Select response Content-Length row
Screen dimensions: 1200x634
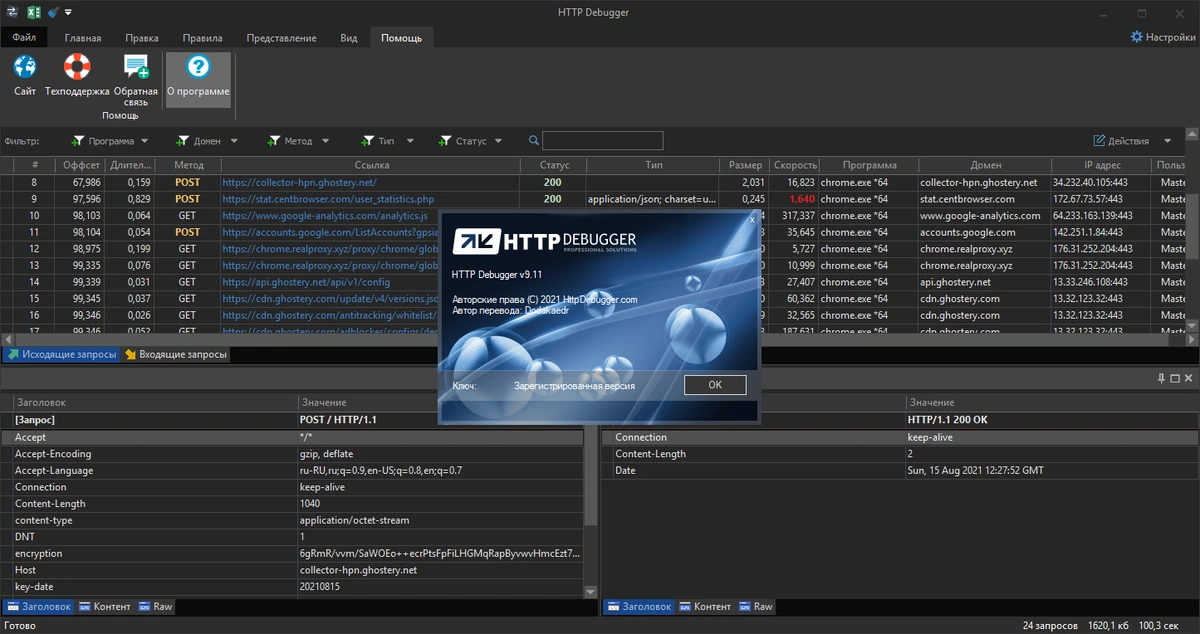pos(900,454)
